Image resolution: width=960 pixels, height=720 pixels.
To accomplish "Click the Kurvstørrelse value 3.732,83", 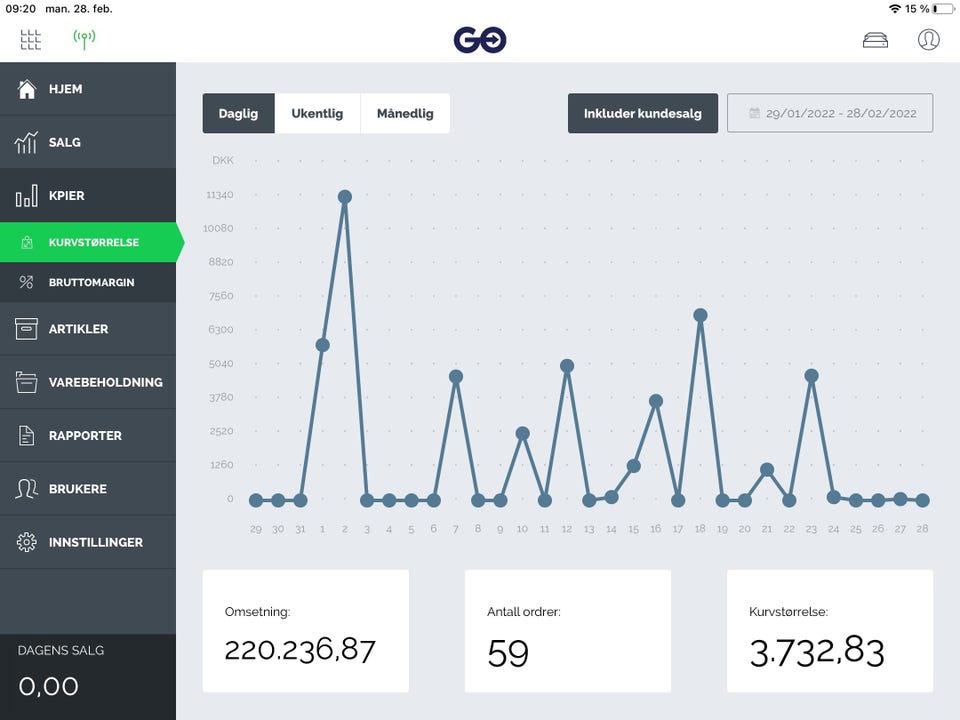I will pyautogui.click(x=817, y=652).
